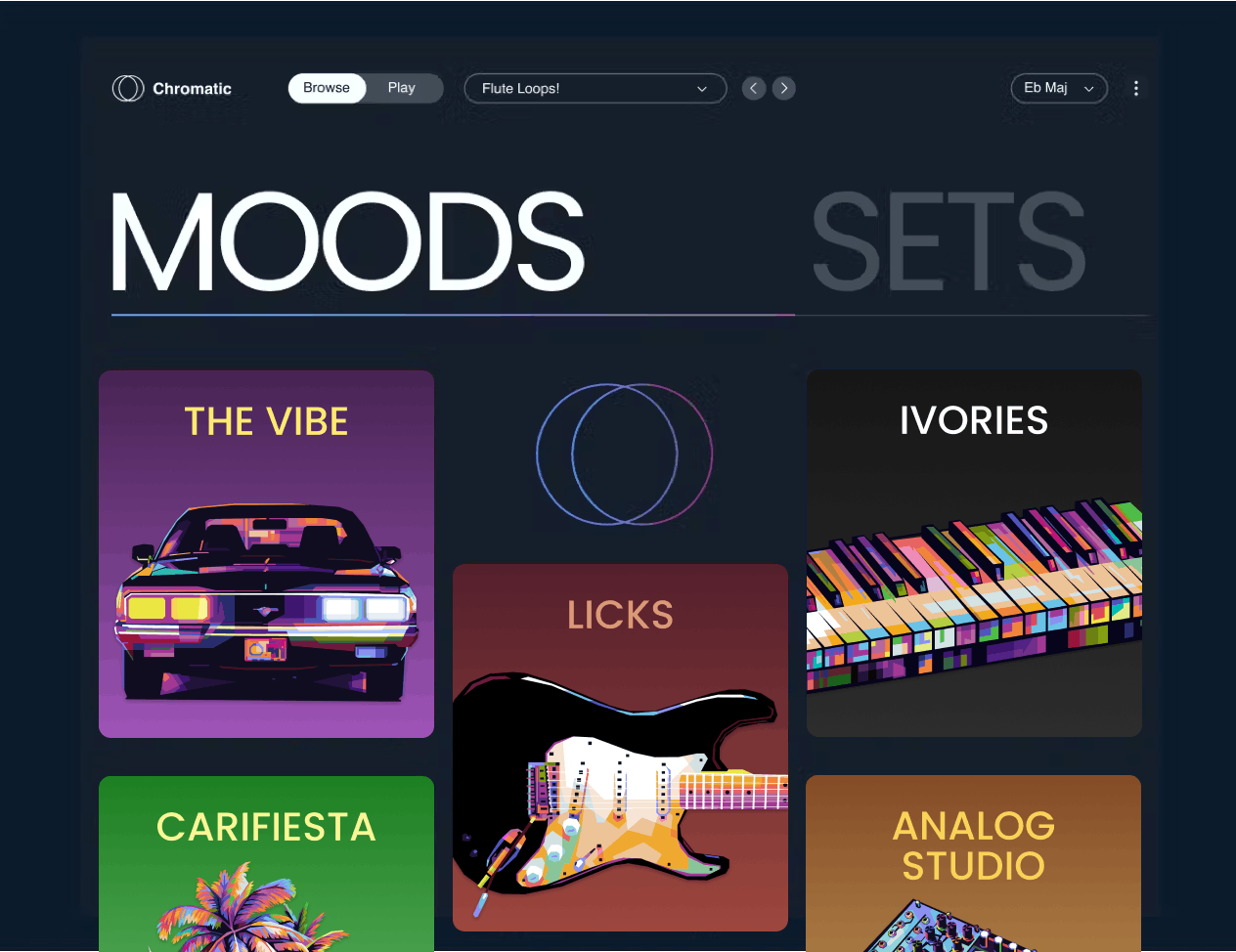Open THE VIBE mood card
Viewport: 1236px width, 952px height.
click(266, 553)
